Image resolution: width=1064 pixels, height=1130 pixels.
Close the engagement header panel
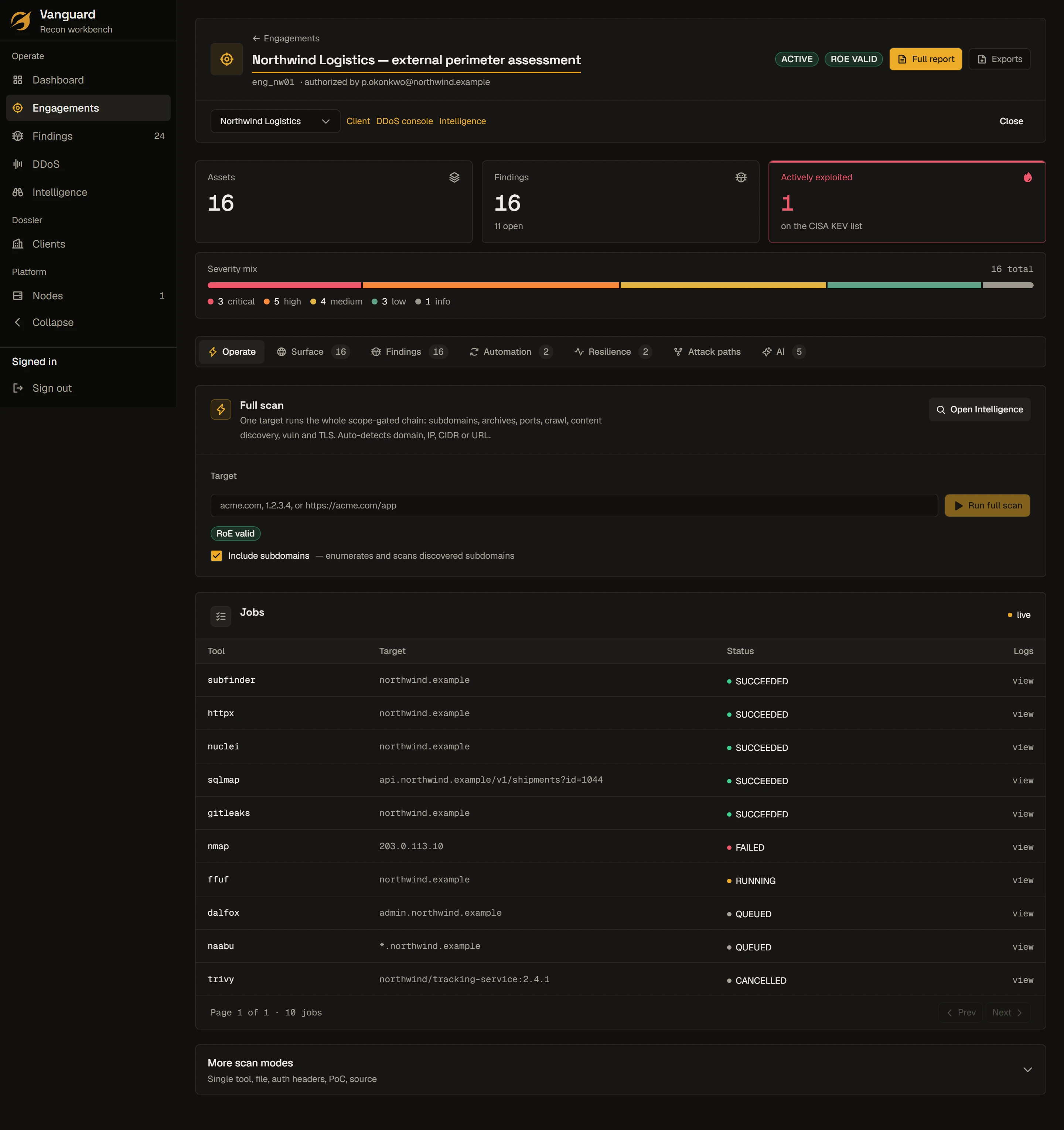(1011, 121)
